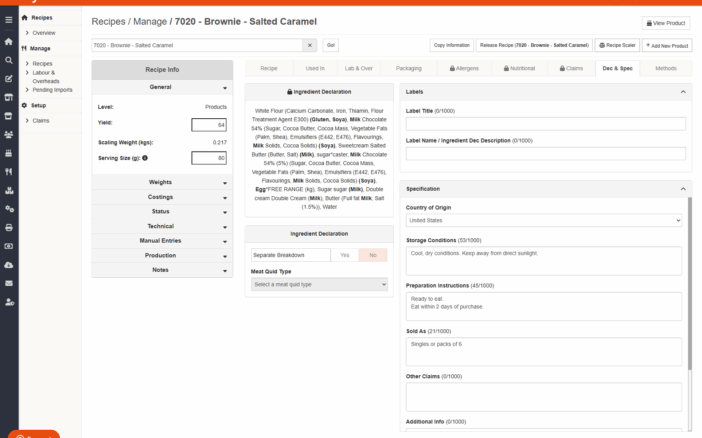Expand the General section arrow
The width and height of the screenshot is (702, 438).
coord(225,88)
